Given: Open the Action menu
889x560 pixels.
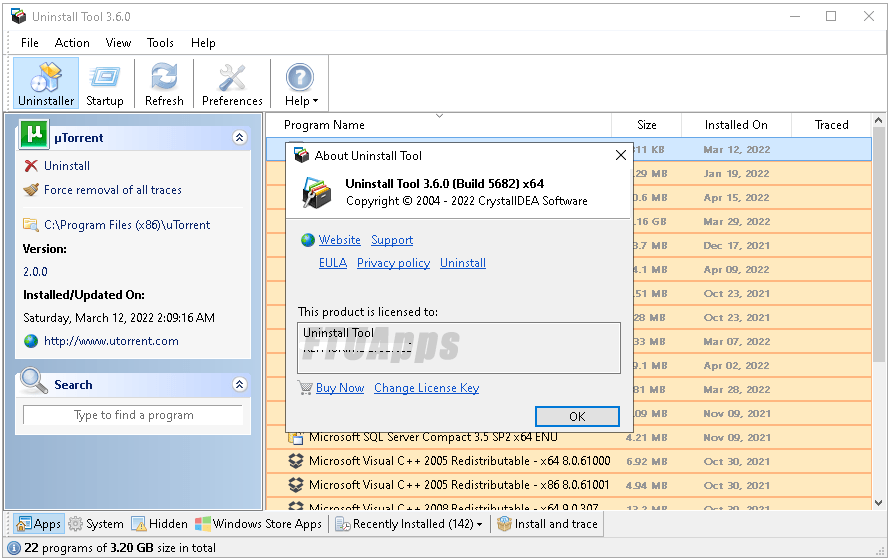Looking at the screenshot, I should tap(72, 43).
